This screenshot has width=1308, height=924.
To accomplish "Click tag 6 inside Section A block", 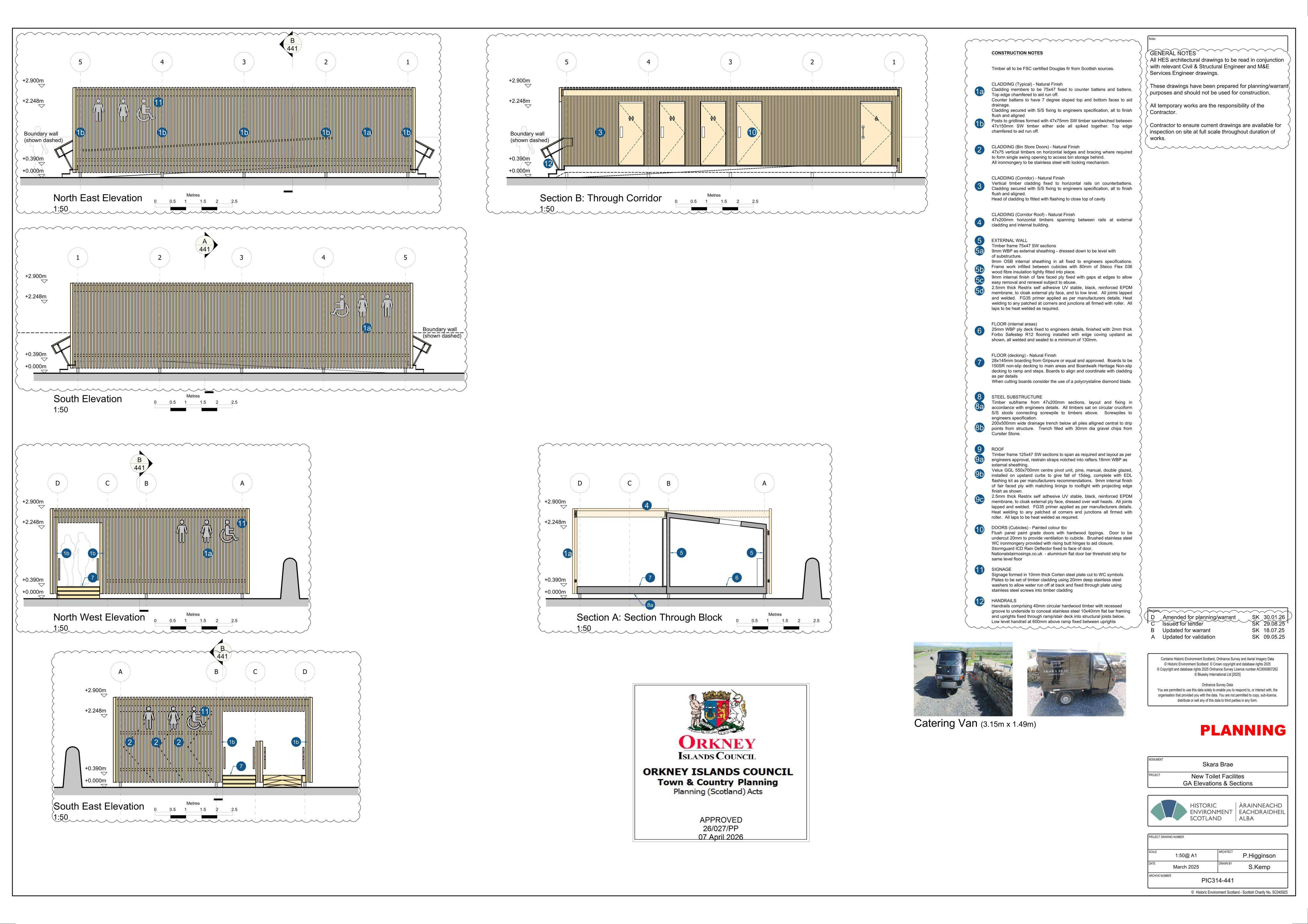I will coord(737,578).
